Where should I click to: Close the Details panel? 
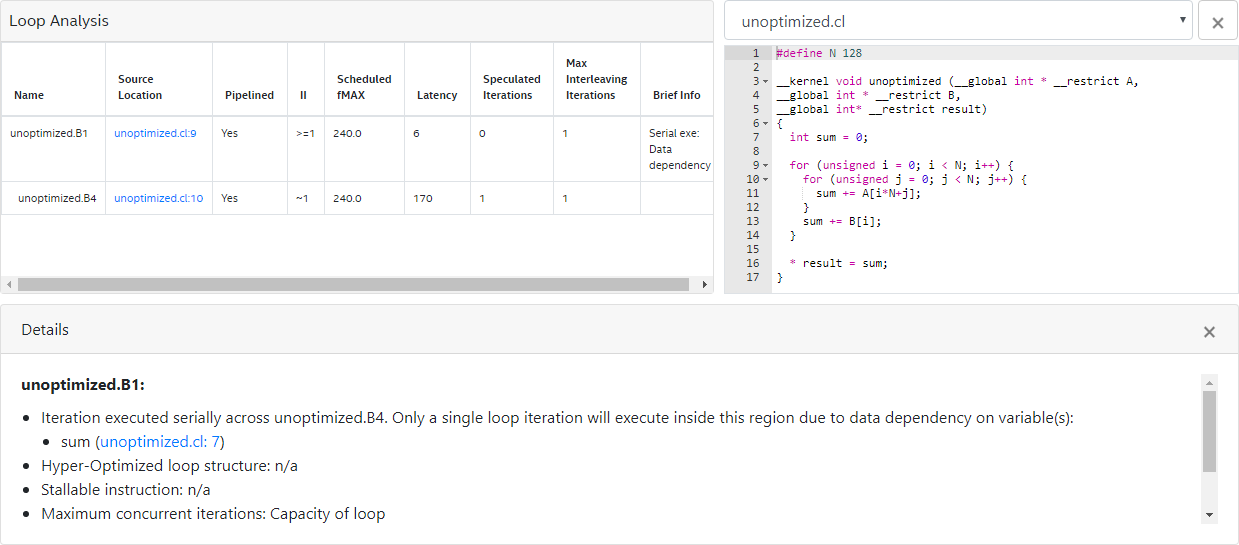tap(1209, 331)
